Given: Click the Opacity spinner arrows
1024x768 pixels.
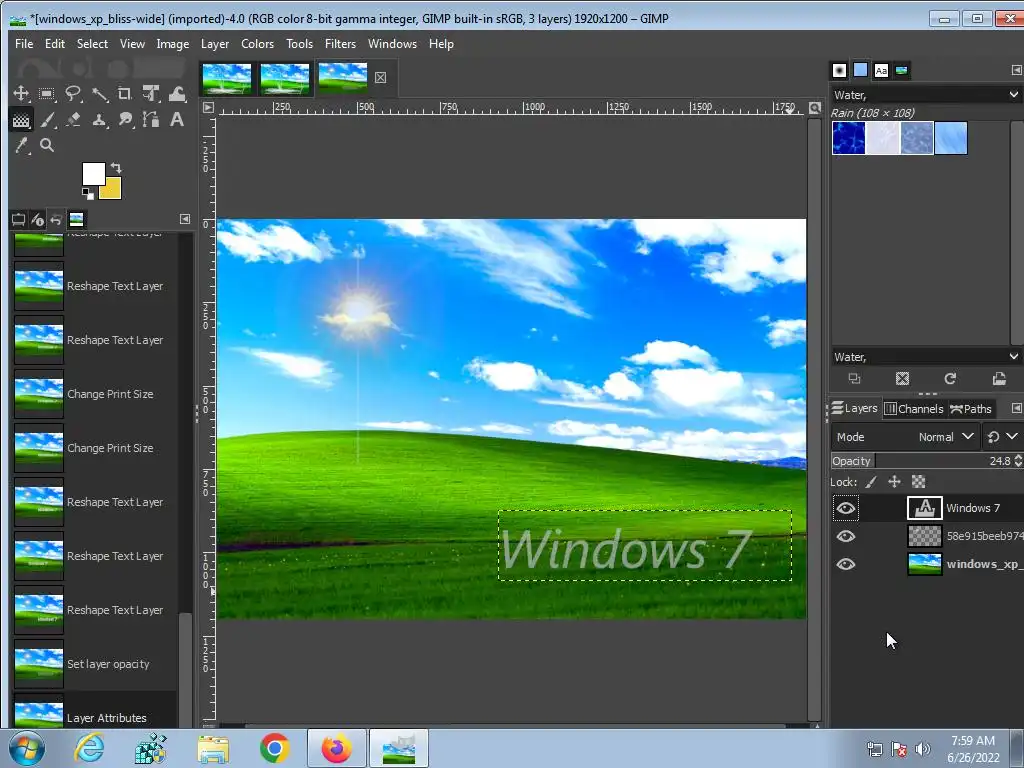Looking at the screenshot, I should click(x=1018, y=461).
